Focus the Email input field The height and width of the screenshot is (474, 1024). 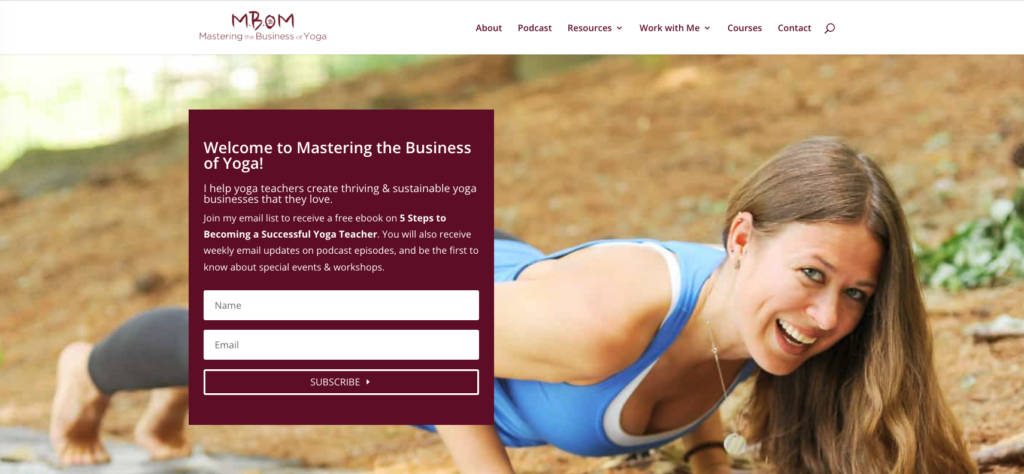click(x=341, y=345)
